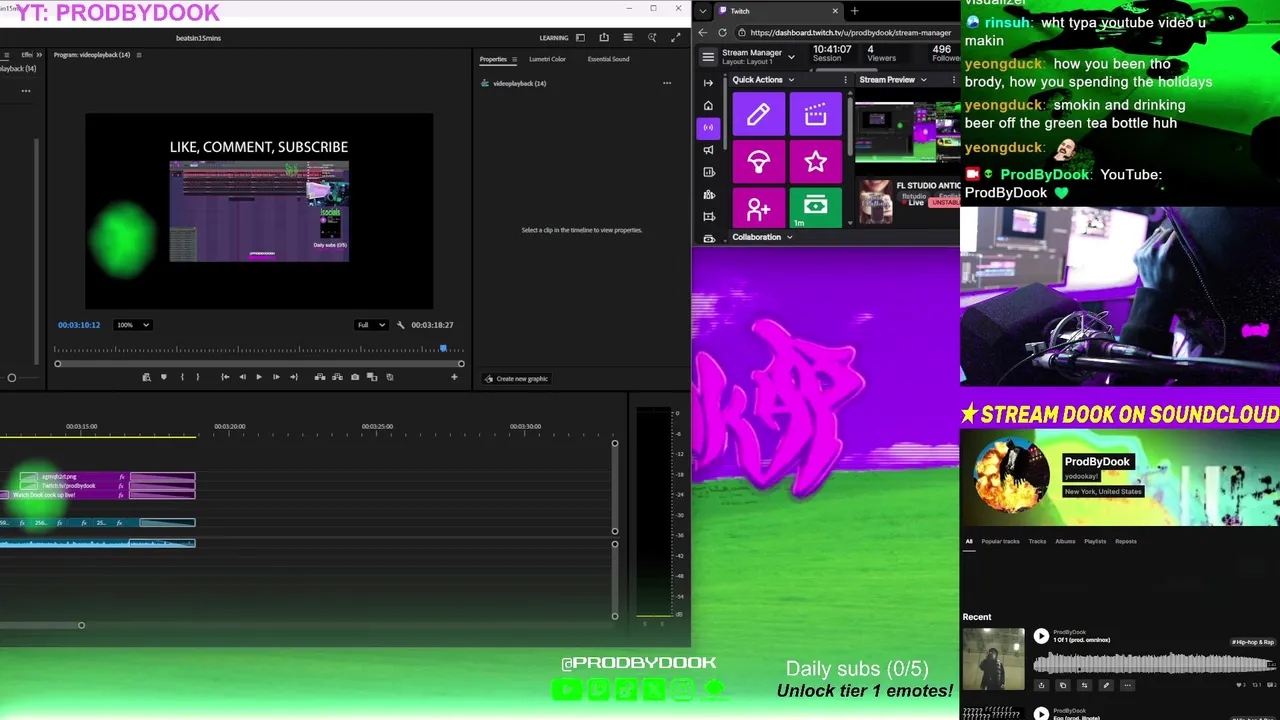Screen dimensions: 1280x720
Task: Mark Out point in Program monitor
Action: pos(198,377)
